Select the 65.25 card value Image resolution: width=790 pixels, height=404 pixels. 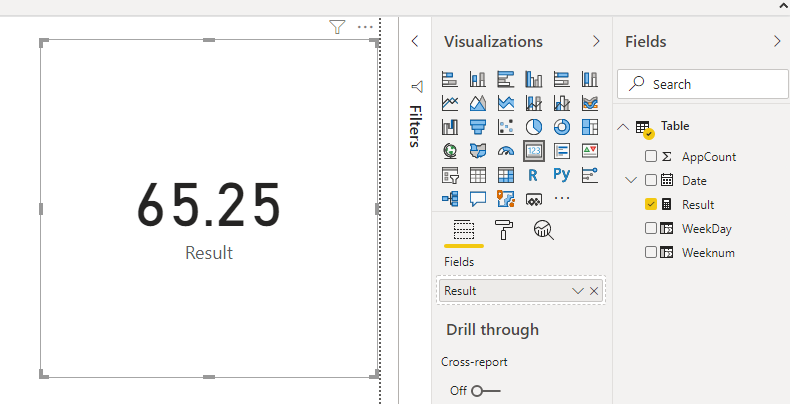coord(209,206)
